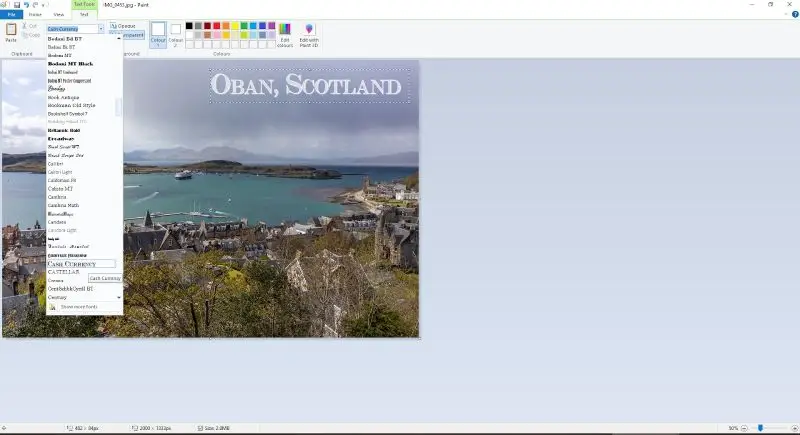Click the Paste clipboard icon
The height and width of the screenshot is (435, 800).
point(11,30)
